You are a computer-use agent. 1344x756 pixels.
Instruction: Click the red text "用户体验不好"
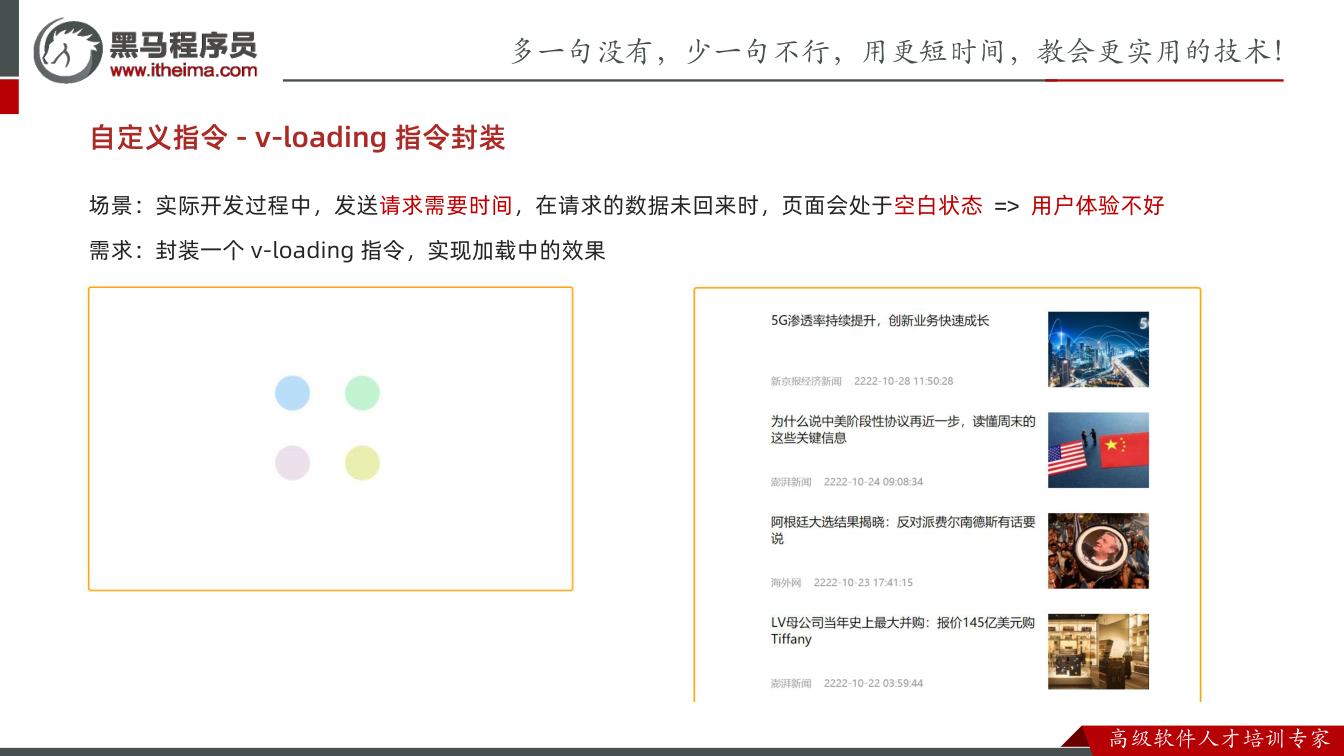1098,206
